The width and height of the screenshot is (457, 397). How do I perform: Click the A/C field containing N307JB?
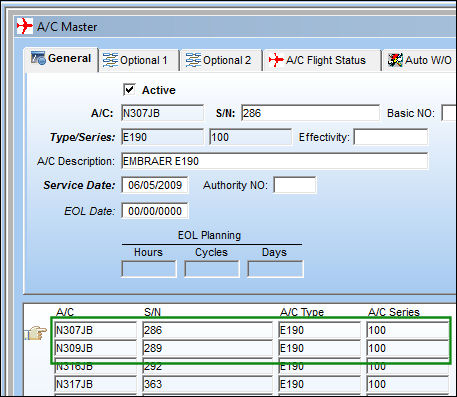(162, 113)
